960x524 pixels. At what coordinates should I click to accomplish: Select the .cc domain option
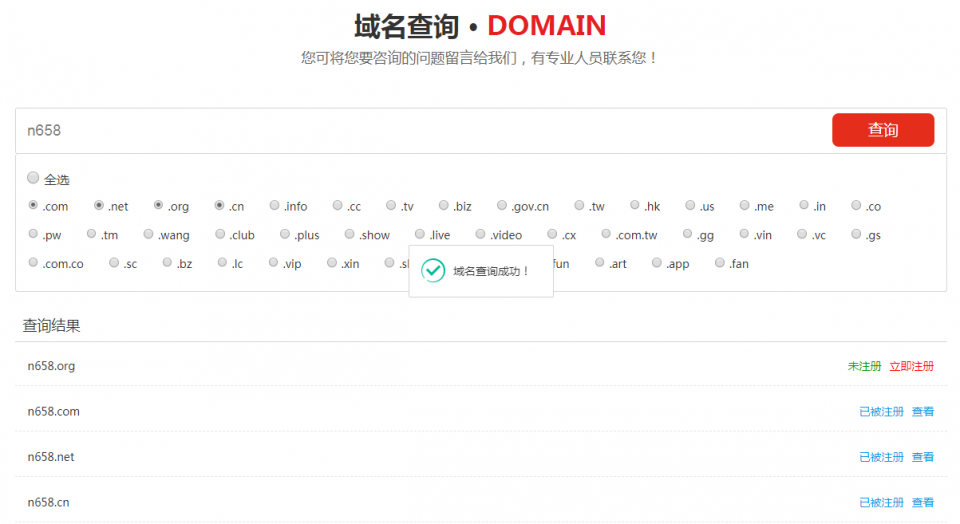tap(337, 205)
